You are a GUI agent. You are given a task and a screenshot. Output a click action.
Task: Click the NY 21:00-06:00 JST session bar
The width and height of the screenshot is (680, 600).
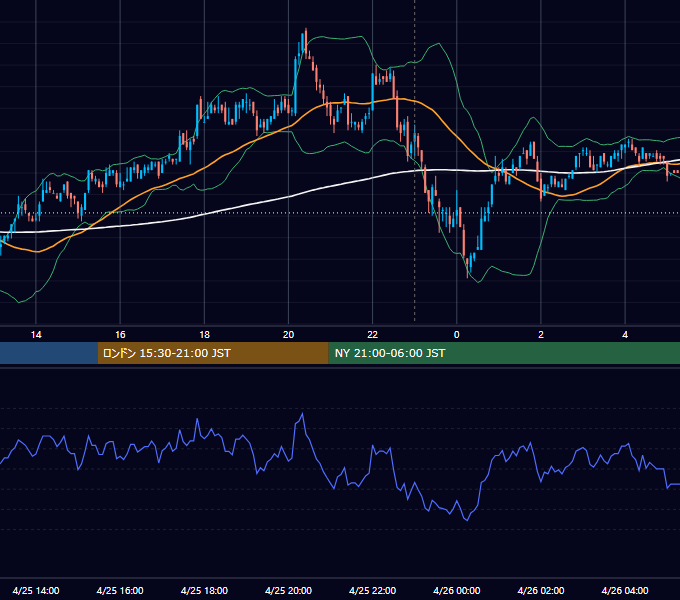(x=504, y=353)
